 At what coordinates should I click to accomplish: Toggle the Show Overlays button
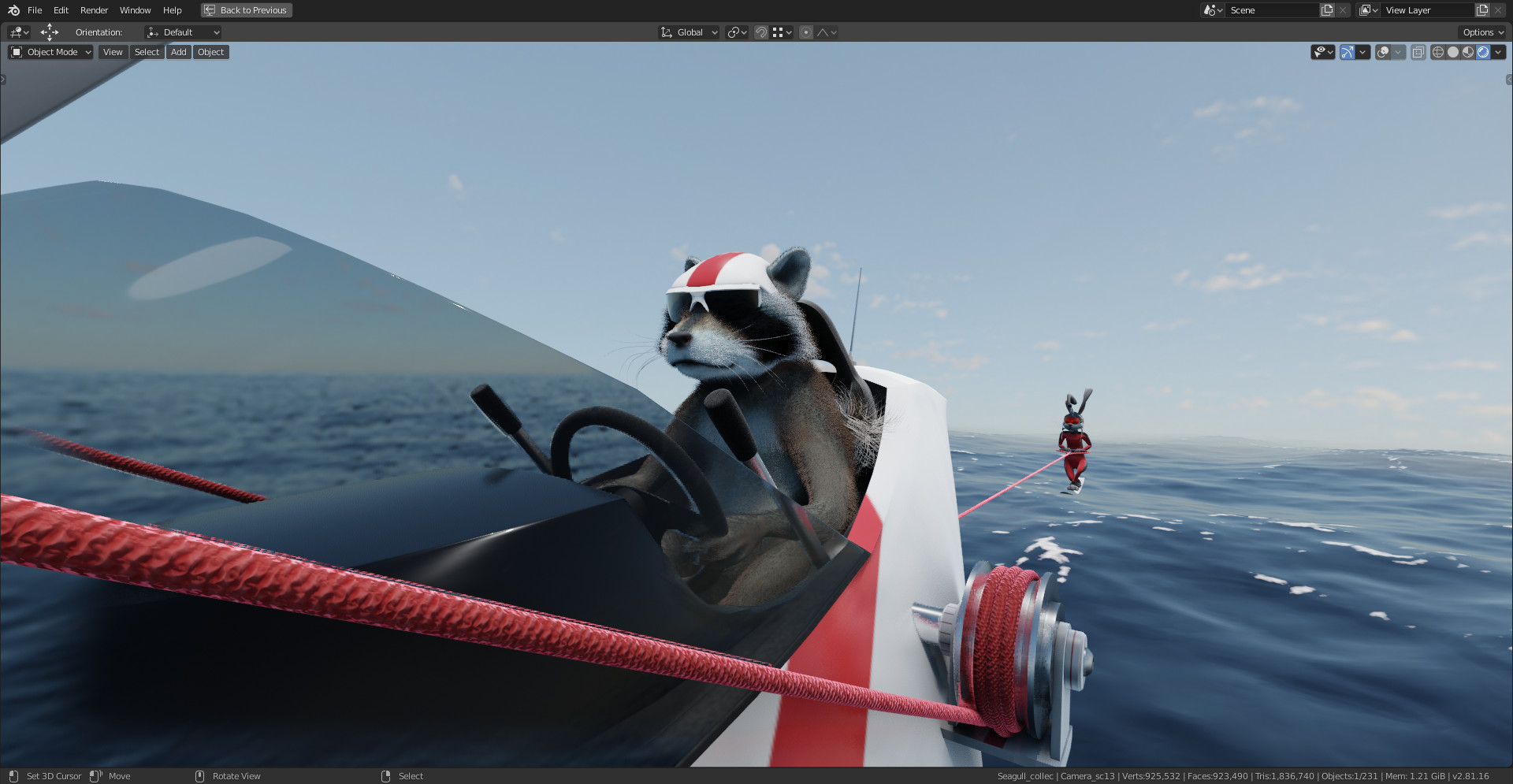[x=1383, y=52]
